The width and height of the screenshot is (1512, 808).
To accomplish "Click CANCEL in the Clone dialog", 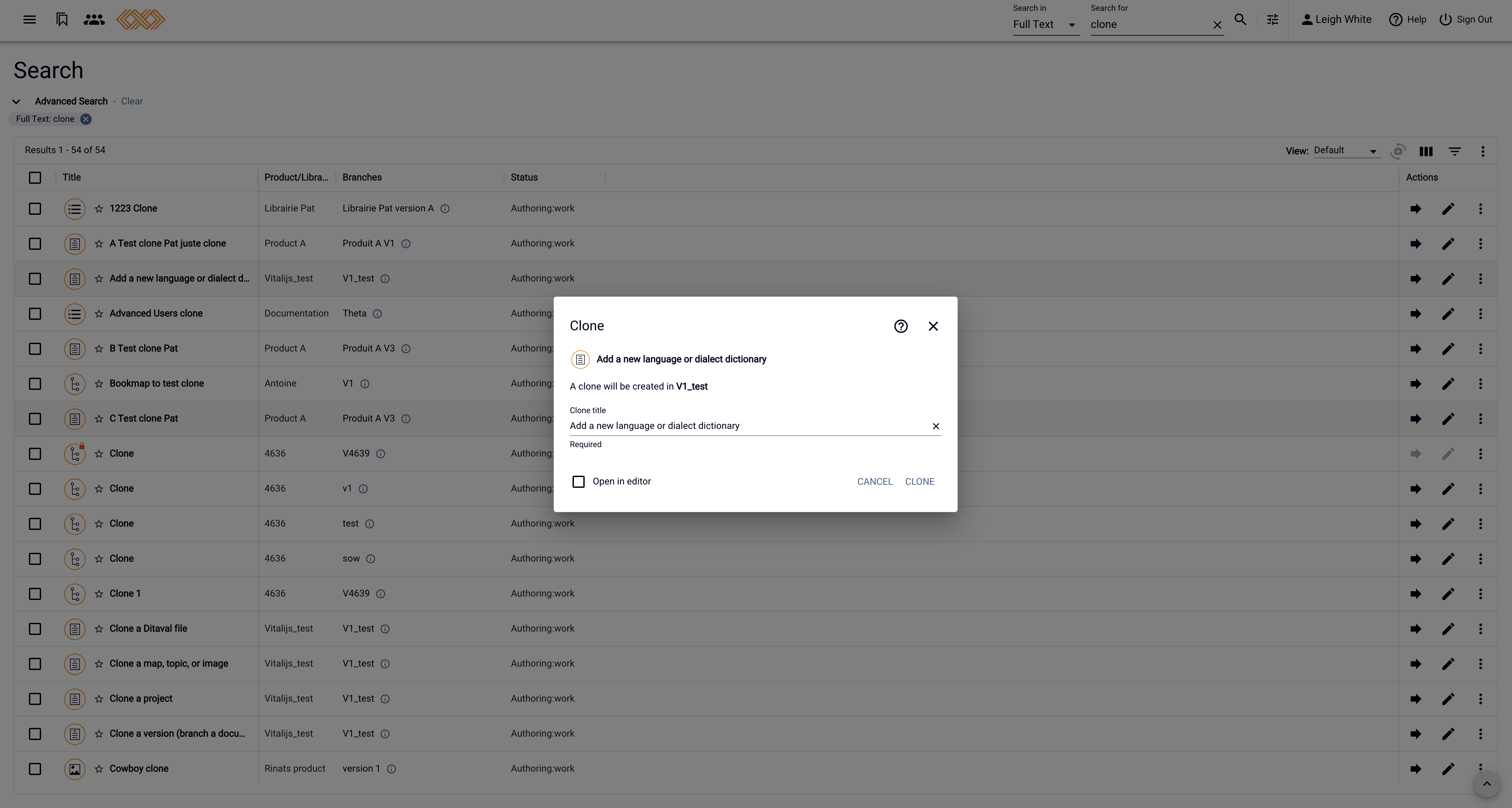I will pos(874,482).
